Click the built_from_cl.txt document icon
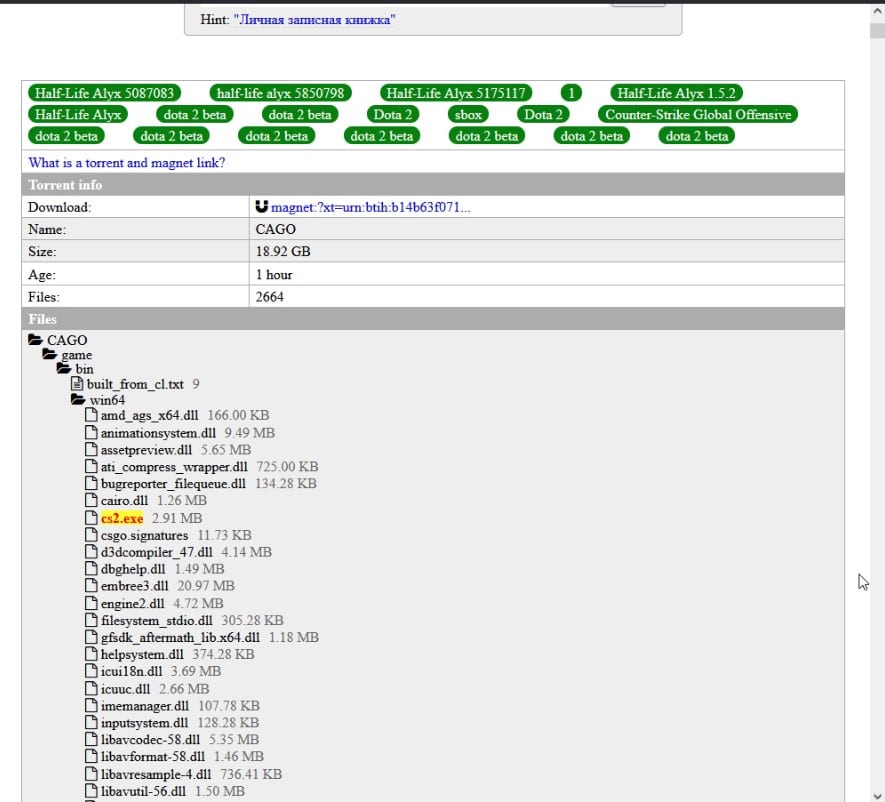The height and width of the screenshot is (802, 885). point(77,384)
